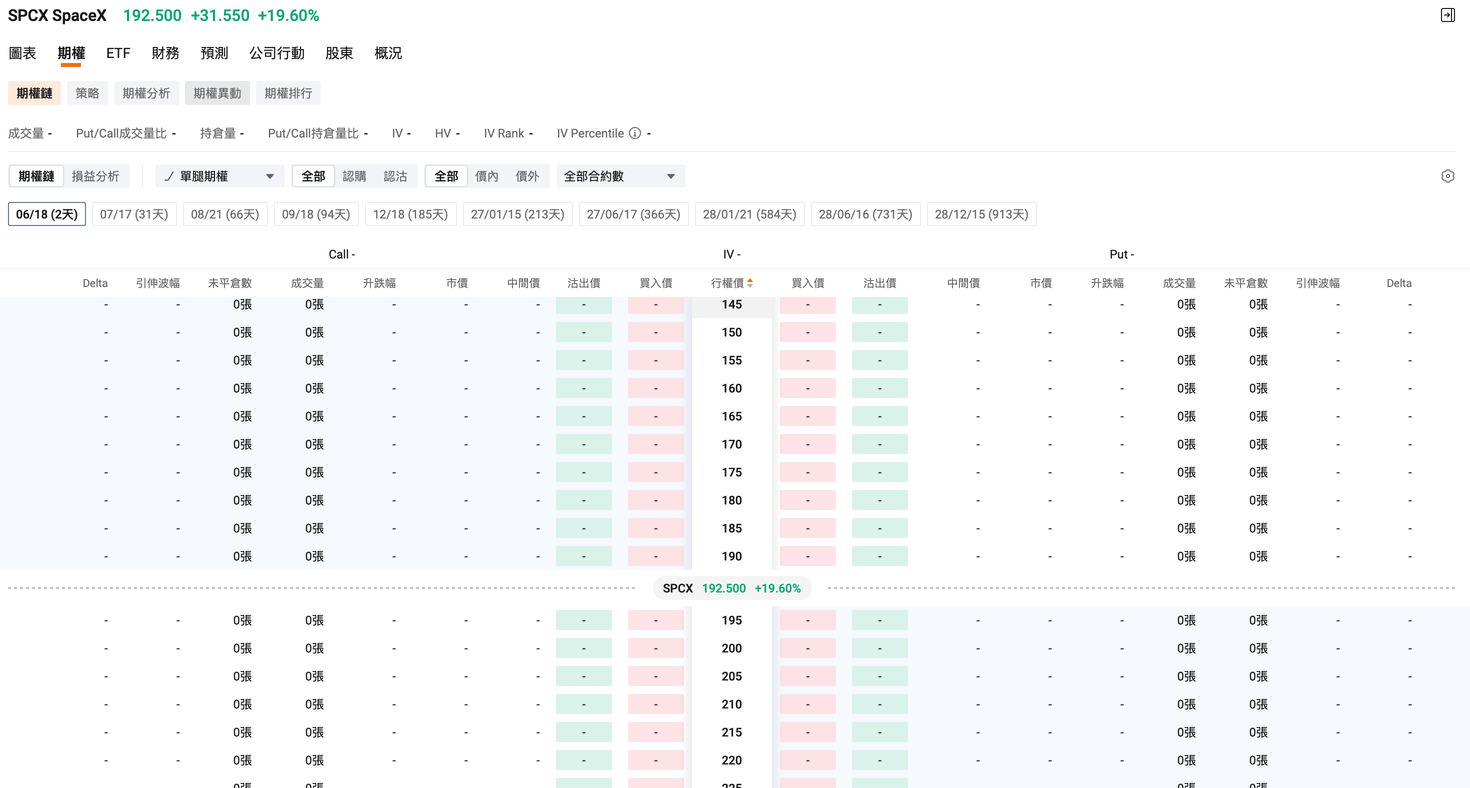Screen dimensions: 1470x788
Task: Select expiry 27/01/15 (213天)
Action: (x=518, y=214)
